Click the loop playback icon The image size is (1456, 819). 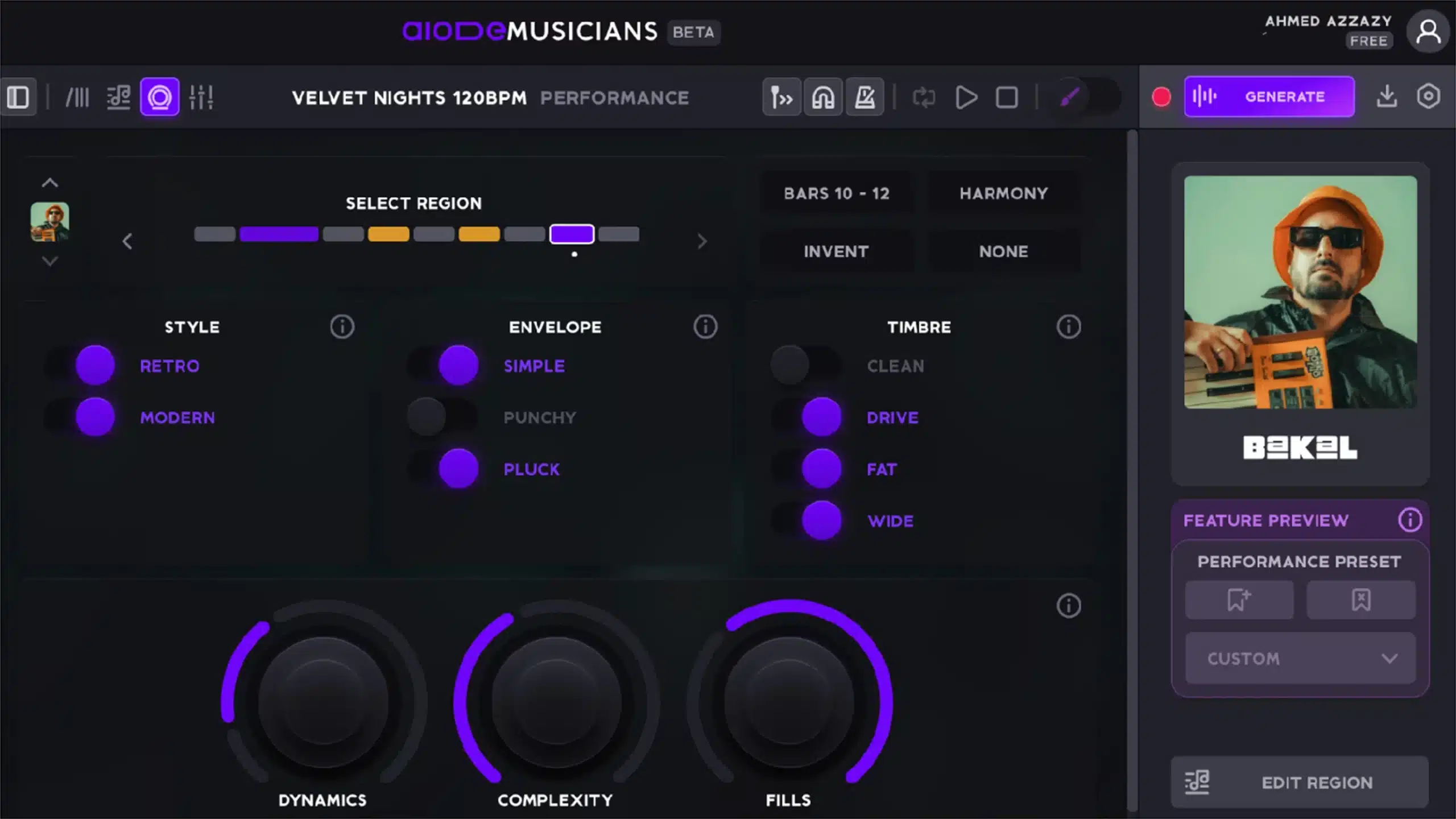[x=924, y=97]
